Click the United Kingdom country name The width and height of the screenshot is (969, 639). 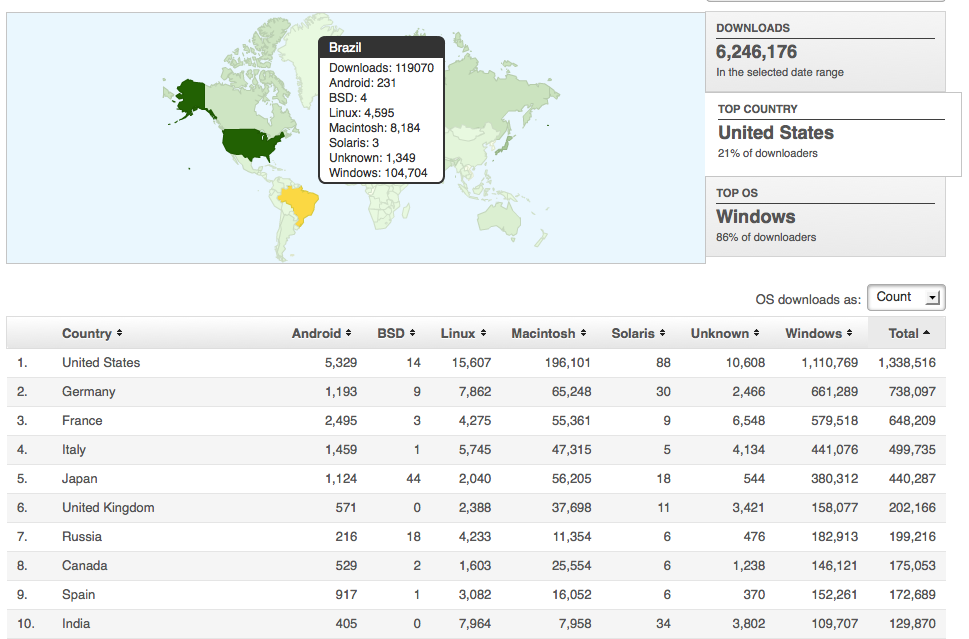[x=108, y=508]
